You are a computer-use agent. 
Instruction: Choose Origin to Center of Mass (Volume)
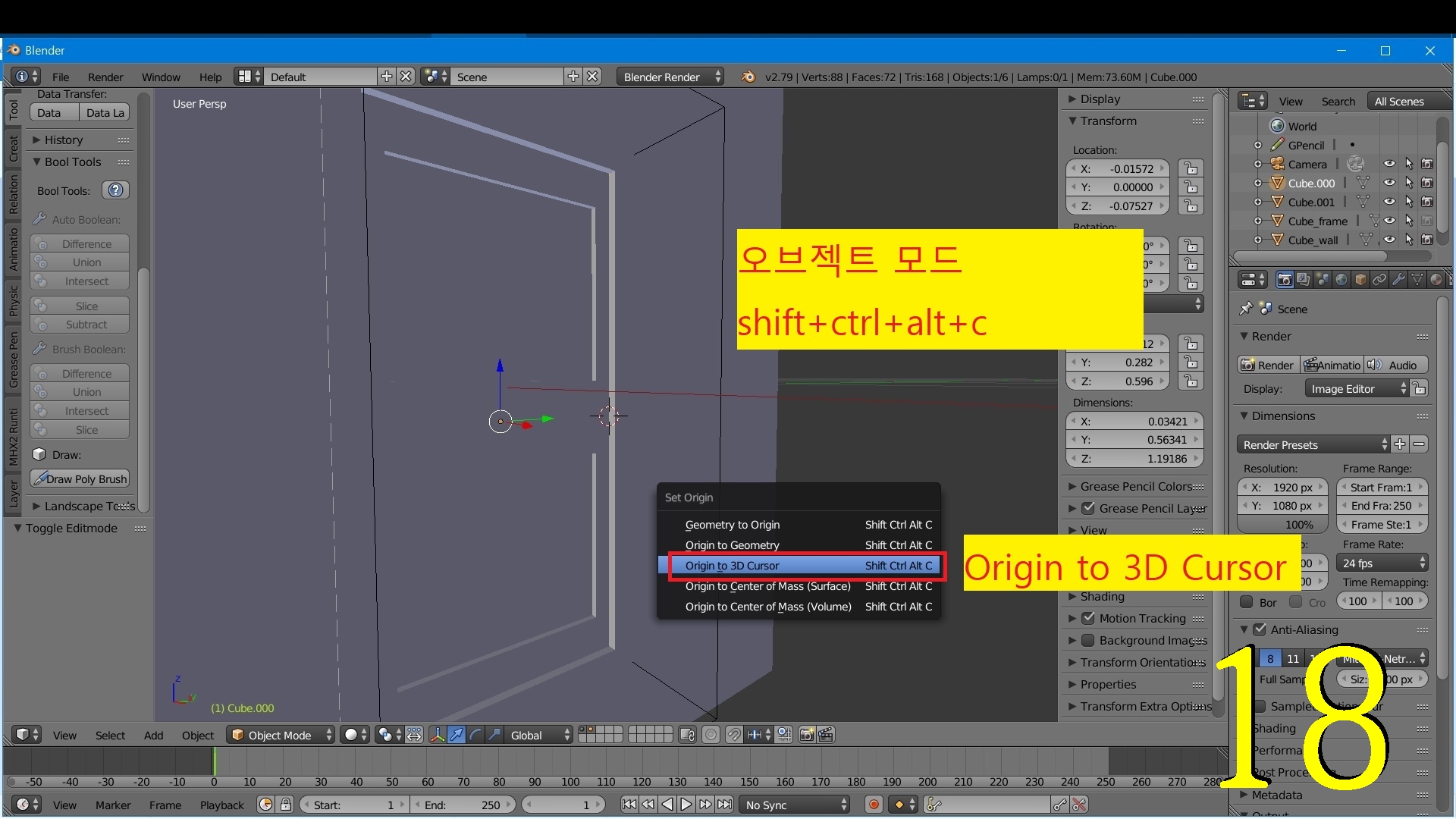click(x=799, y=607)
